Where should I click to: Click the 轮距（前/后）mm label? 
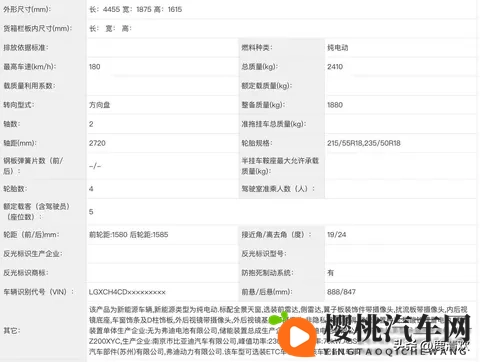point(31,234)
